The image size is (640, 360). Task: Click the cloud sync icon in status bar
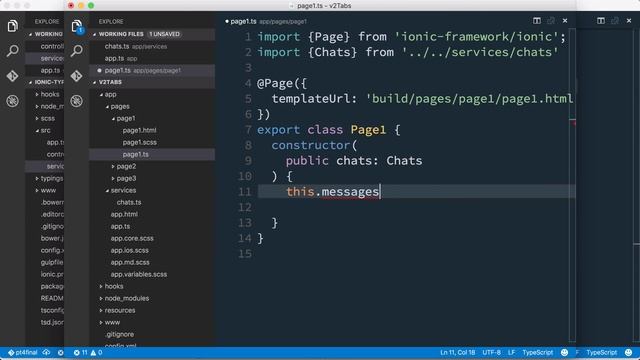pos(46,352)
